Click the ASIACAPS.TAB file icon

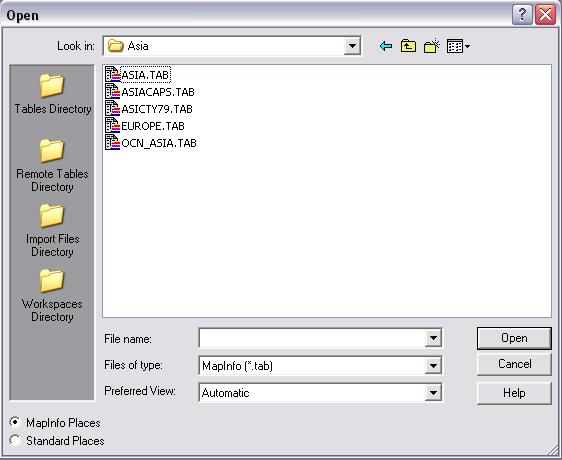pos(112,91)
